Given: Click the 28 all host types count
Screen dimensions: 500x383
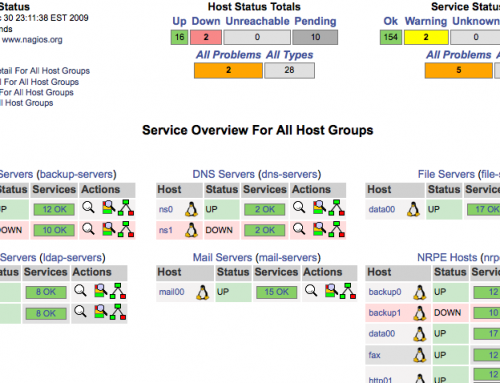Looking at the screenshot, I should pyautogui.click(x=289, y=70).
